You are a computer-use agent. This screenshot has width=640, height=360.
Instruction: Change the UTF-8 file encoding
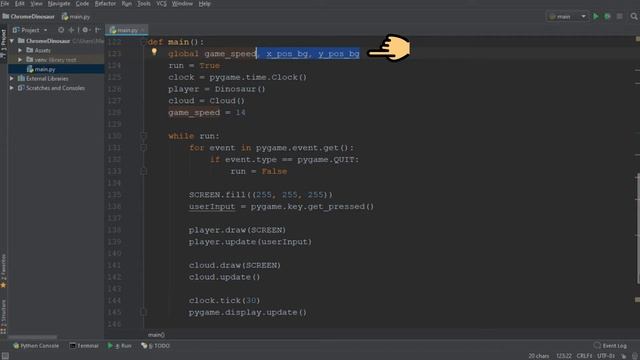[x=606, y=356]
